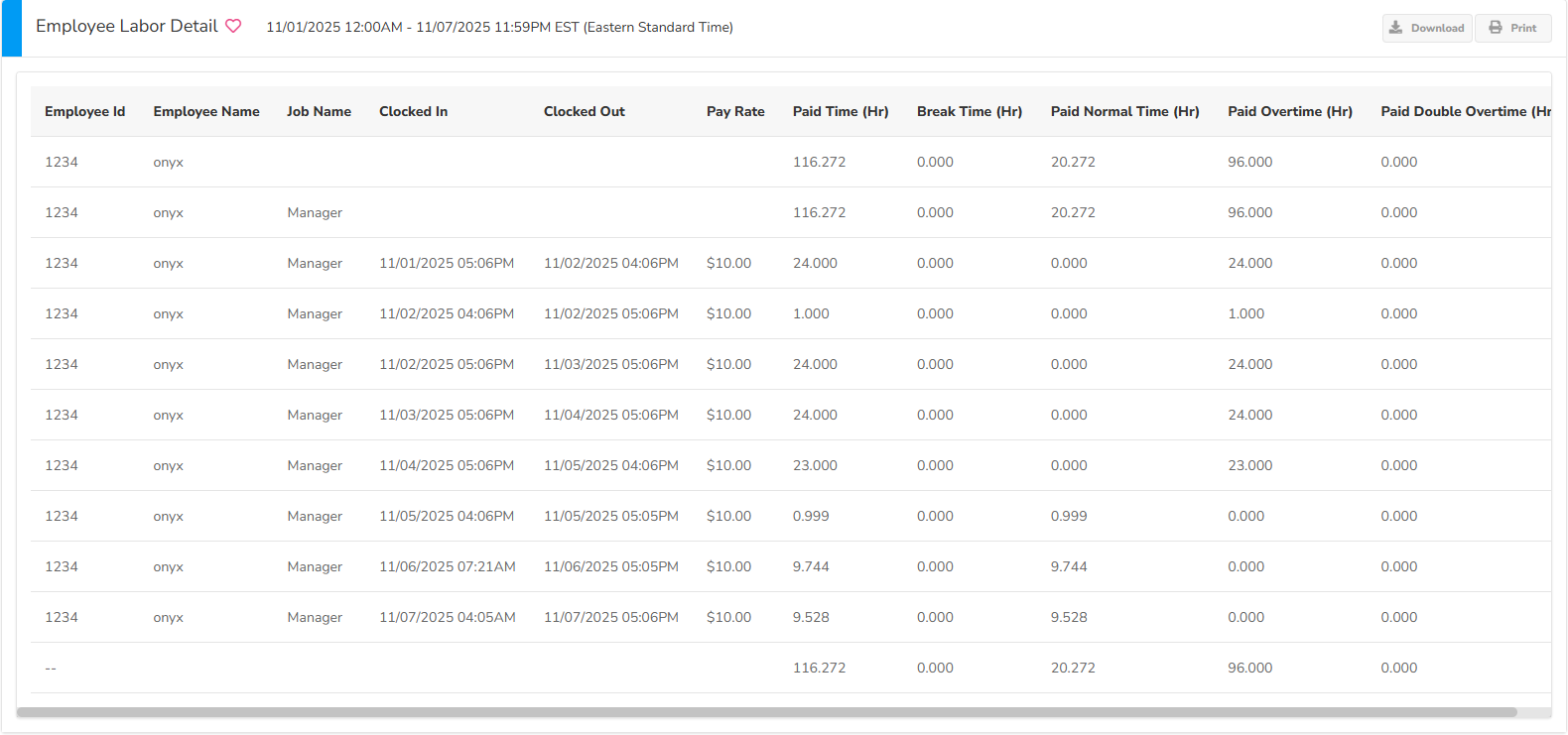
Task: Click the horizontal scrollbar under the table
Action: [x=766, y=712]
